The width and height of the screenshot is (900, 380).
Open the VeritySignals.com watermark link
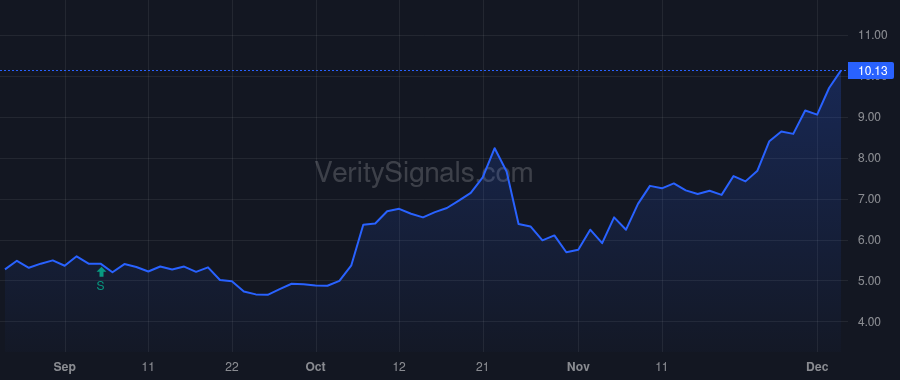(x=424, y=173)
